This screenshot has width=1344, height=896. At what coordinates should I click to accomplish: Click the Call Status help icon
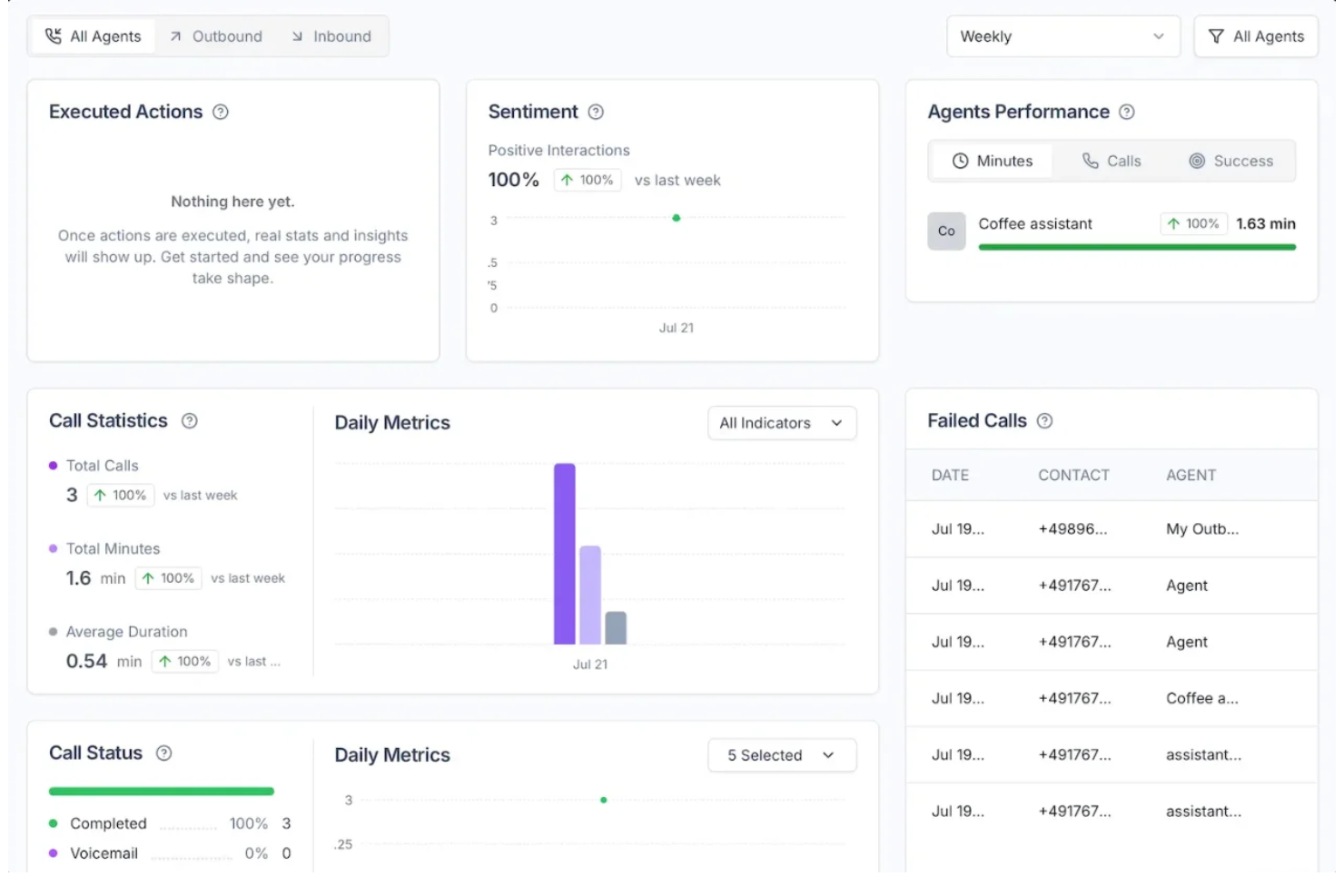click(163, 753)
